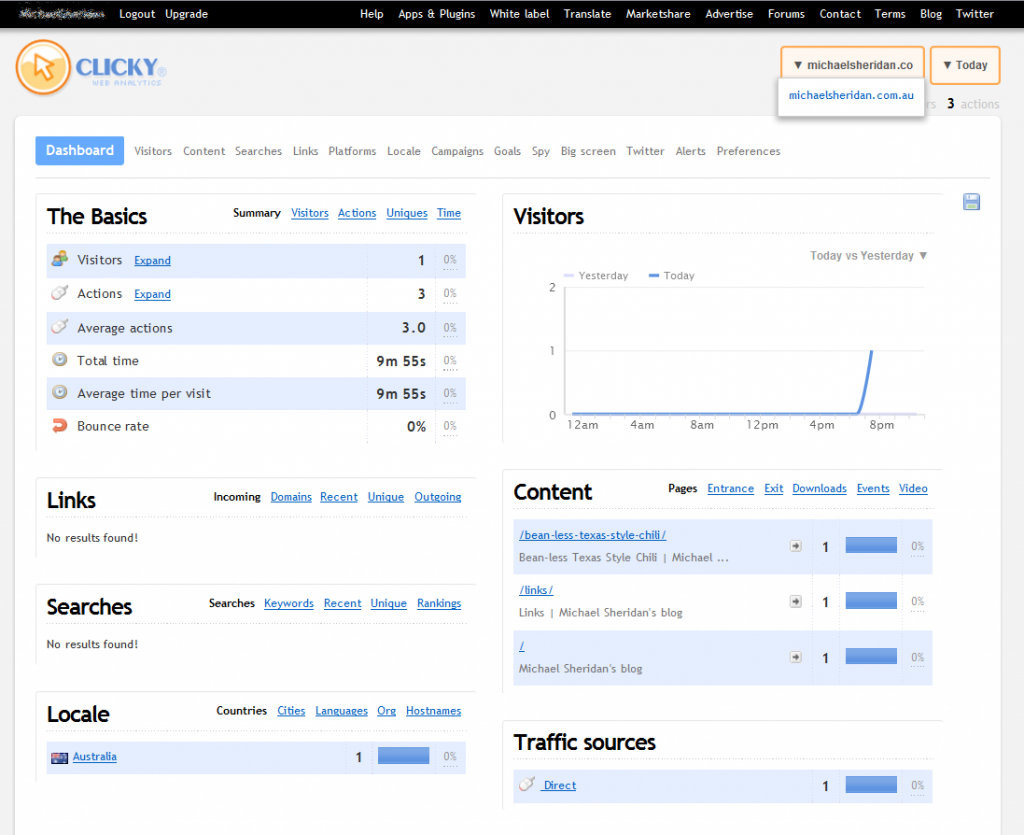Screen dimensions: 1024x835
Task: Click the blue bar for /links/ page
Action: (871, 601)
